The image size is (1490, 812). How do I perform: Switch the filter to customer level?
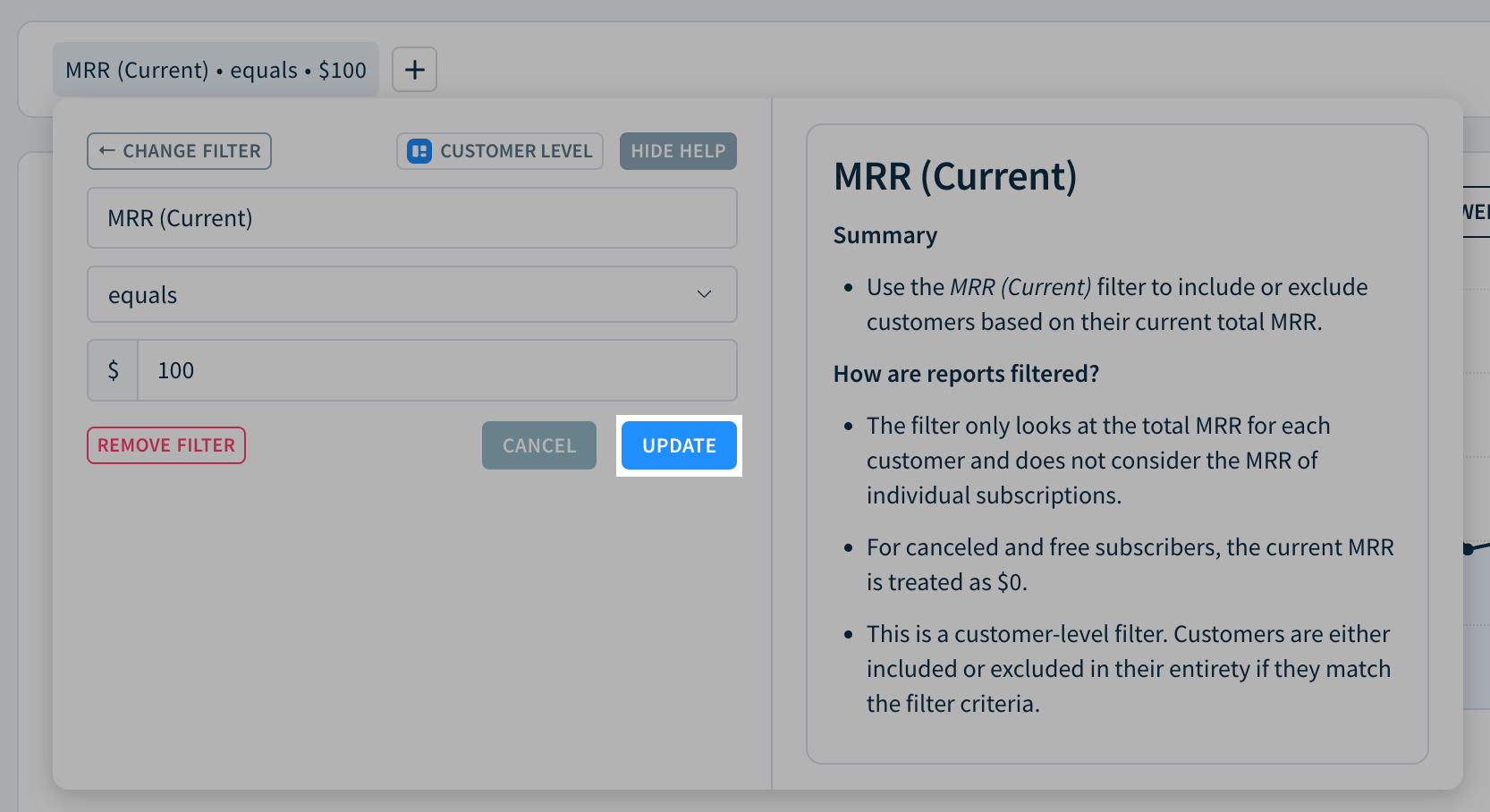pos(499,150)
